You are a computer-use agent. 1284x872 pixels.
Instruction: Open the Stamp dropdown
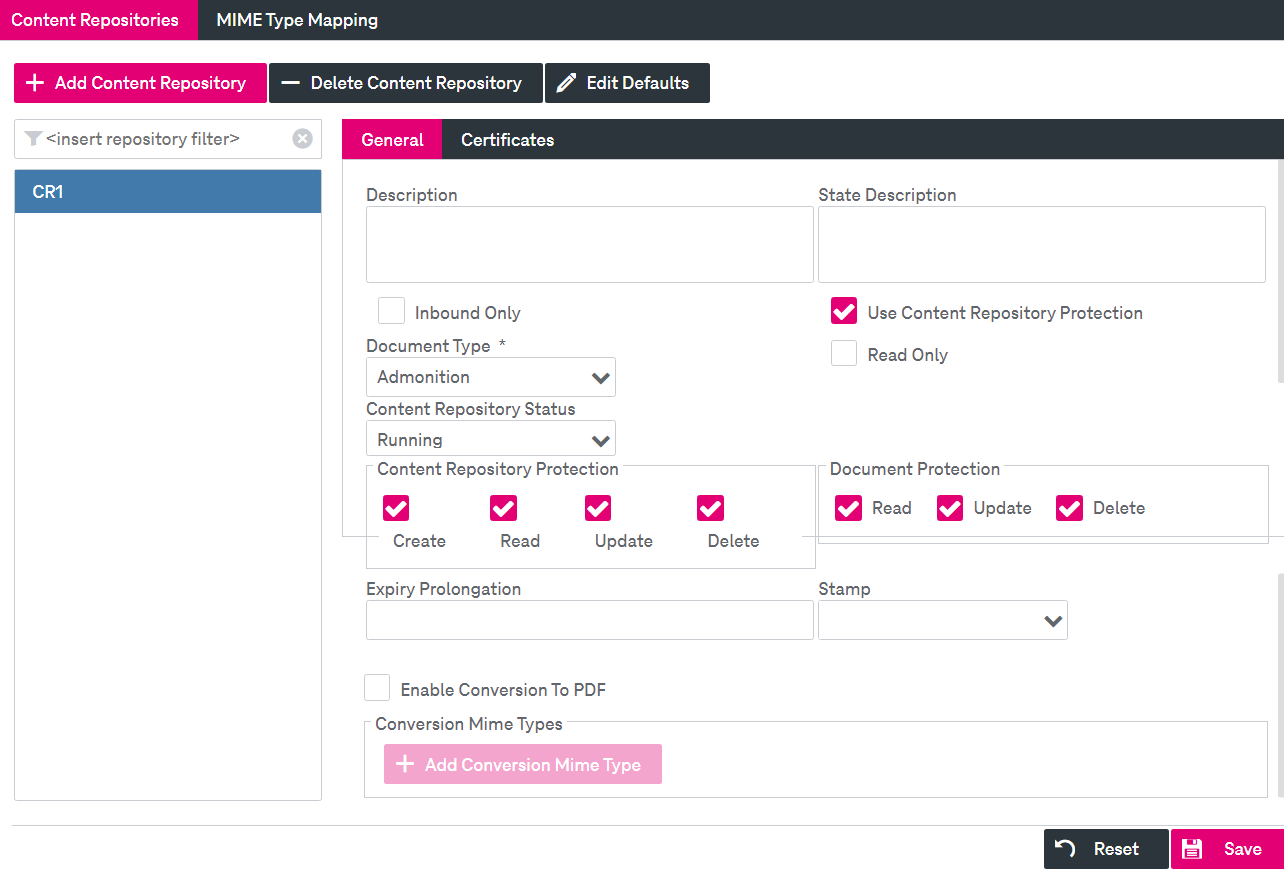[943, 621]
